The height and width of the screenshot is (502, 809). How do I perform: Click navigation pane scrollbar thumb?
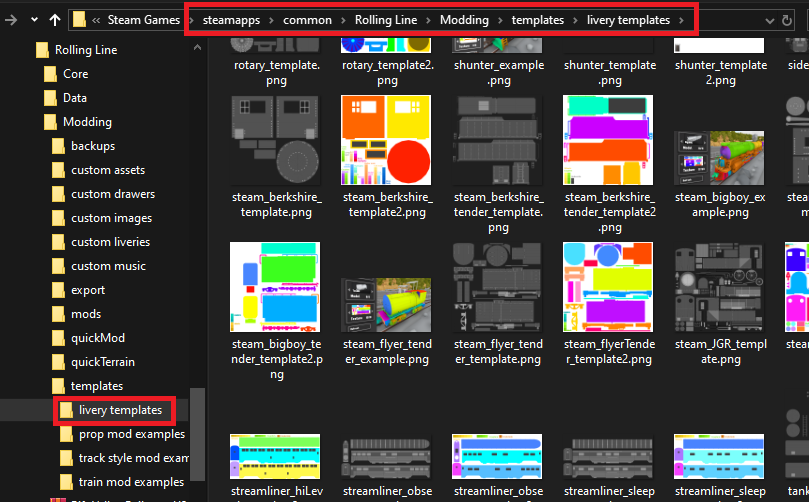point(197,433)
